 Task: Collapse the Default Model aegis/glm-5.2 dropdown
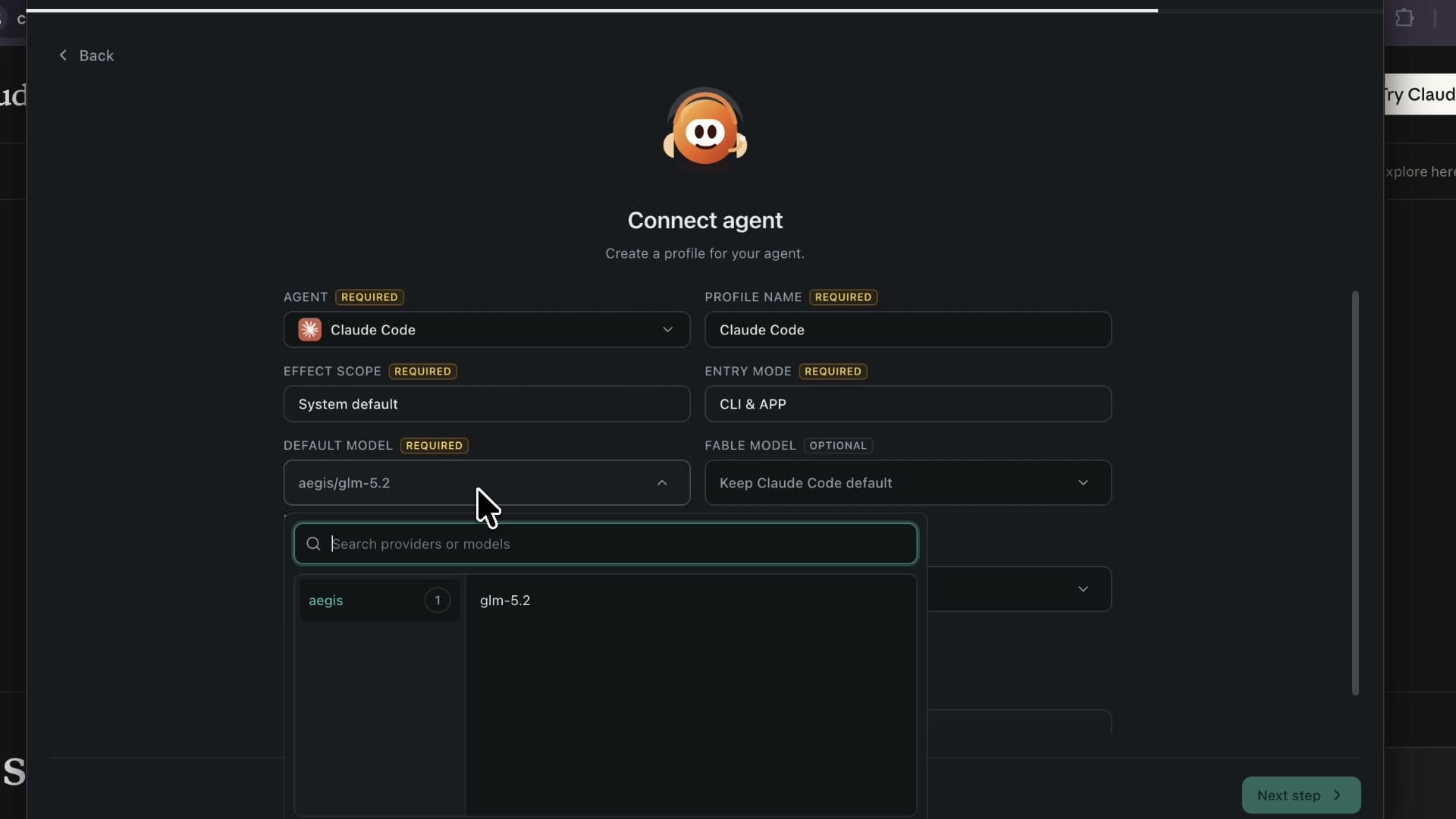(487, 483)
